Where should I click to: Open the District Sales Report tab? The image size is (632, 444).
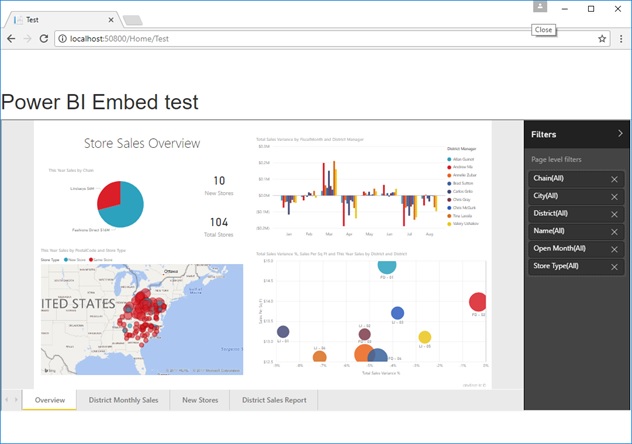click(274, 400)
